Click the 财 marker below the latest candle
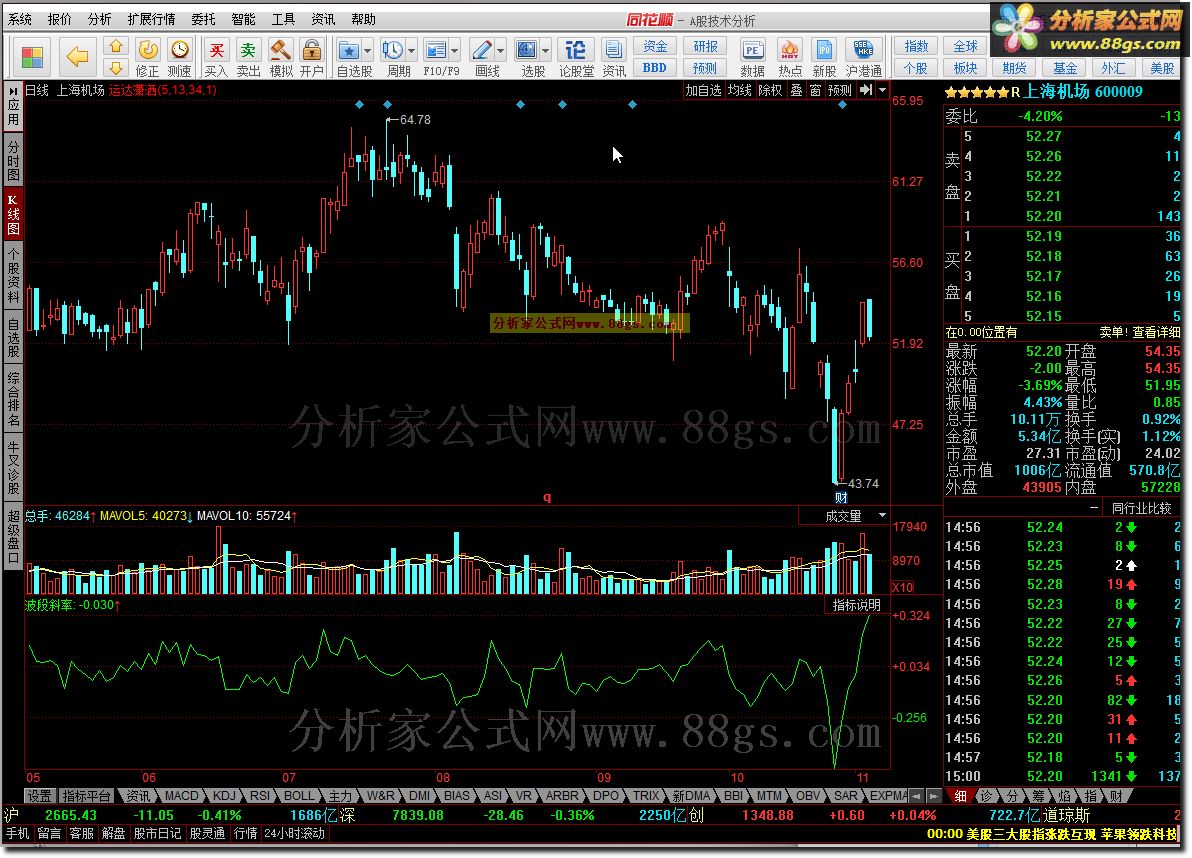 tap(841, 498)
